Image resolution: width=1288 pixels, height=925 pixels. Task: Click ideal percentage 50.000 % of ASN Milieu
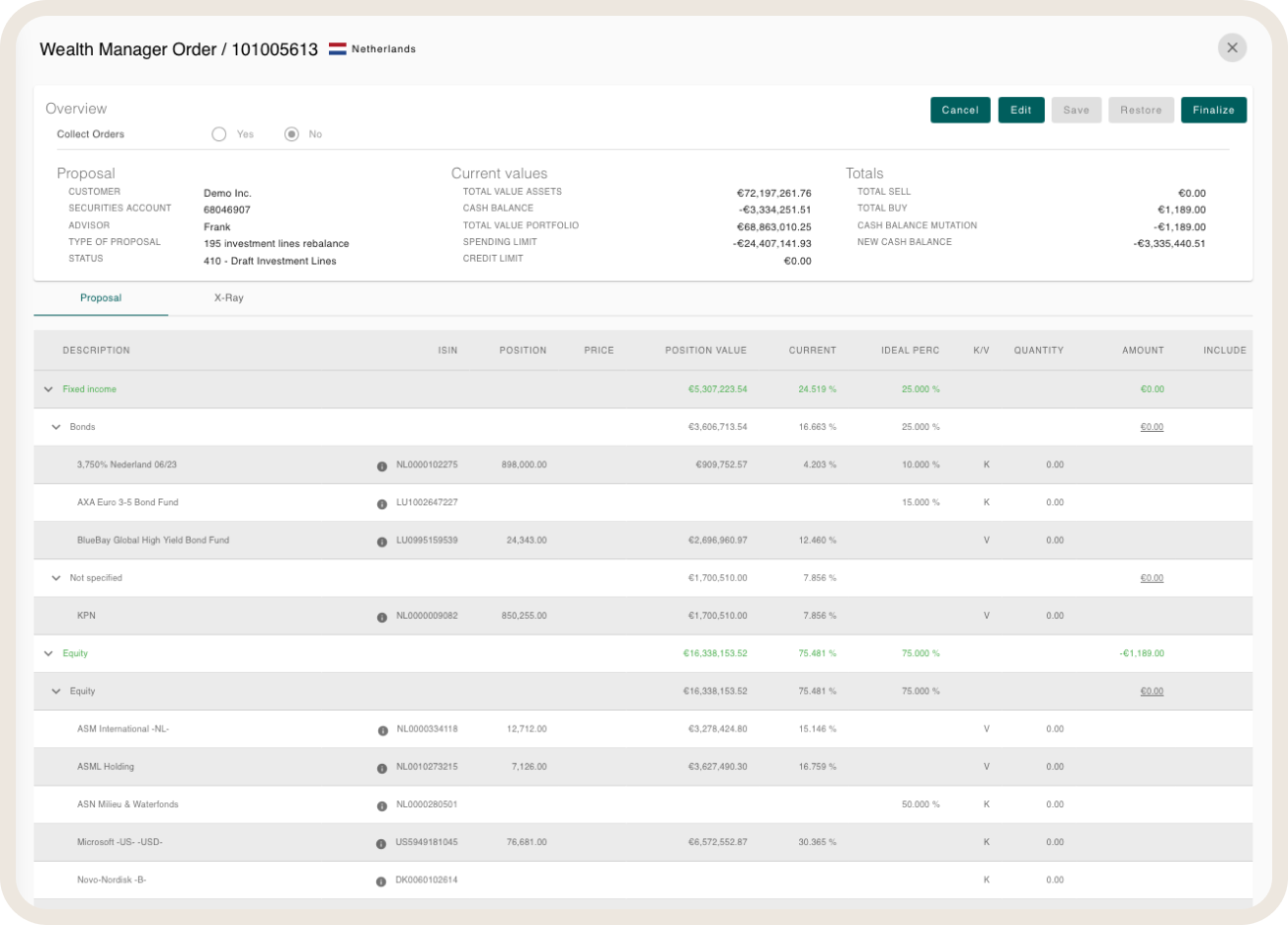click(x=921, y=804)
